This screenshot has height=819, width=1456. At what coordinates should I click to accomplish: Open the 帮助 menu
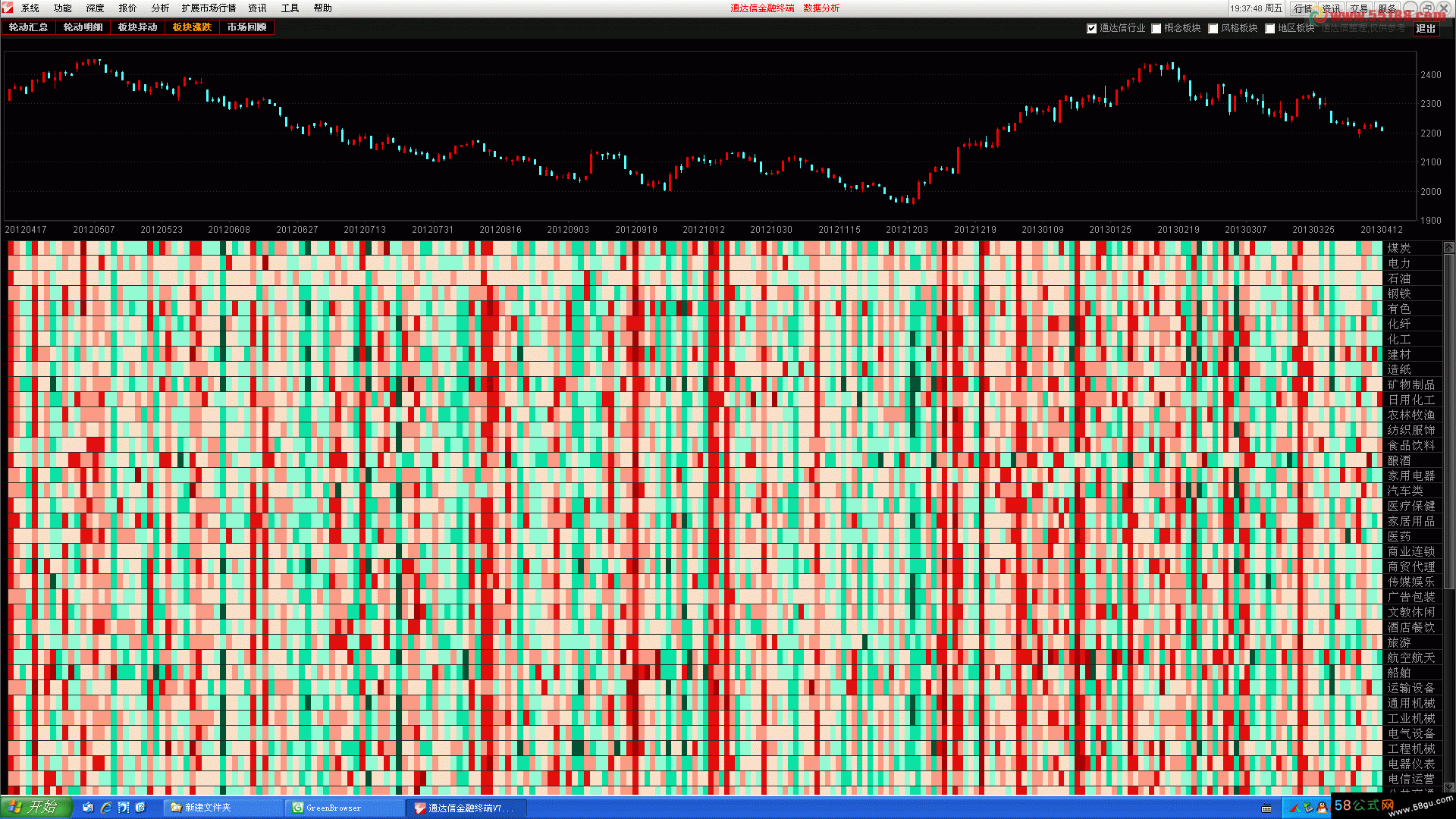pyautogui.click(x=323, y=8)
